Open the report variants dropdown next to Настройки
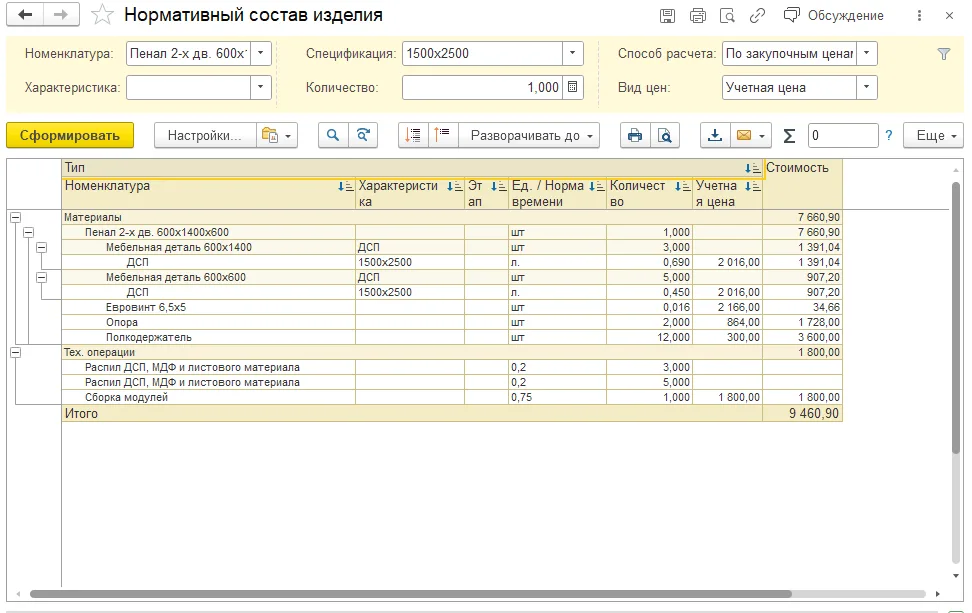Image resolution: width=972 pixels, height=613 pixels. pos(276,135)
